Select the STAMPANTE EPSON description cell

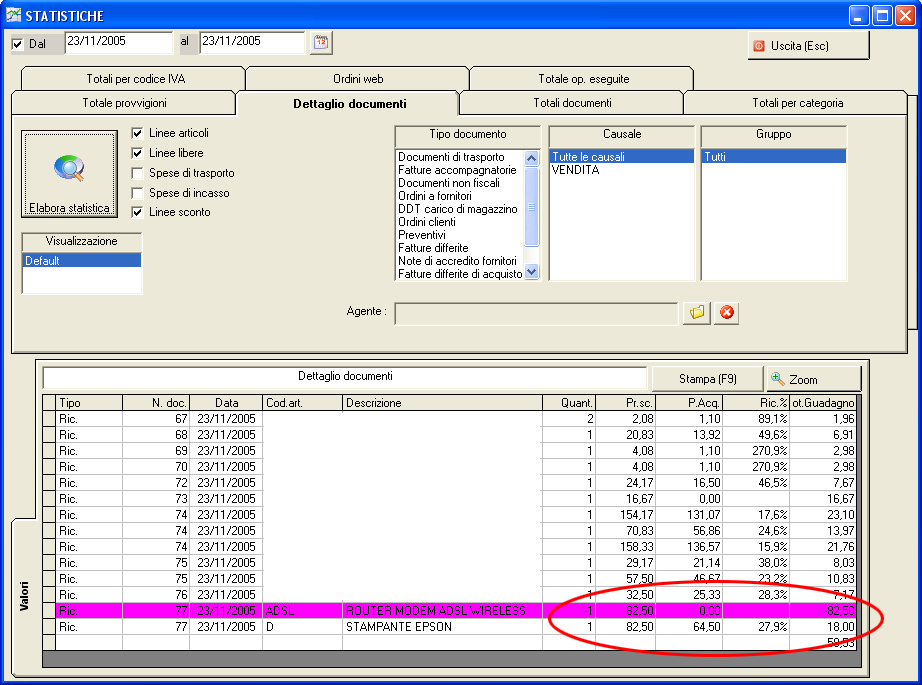coord(442,627)
